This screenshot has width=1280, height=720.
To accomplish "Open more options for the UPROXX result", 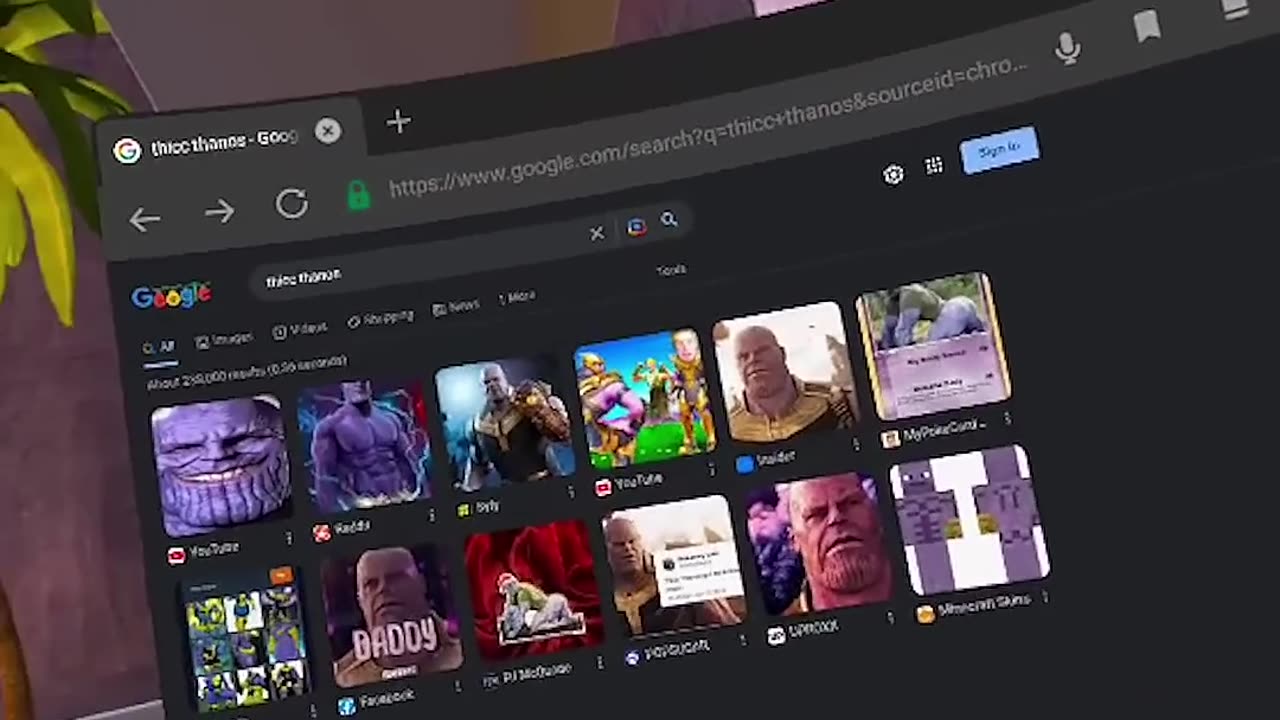I will click(890, 620).
